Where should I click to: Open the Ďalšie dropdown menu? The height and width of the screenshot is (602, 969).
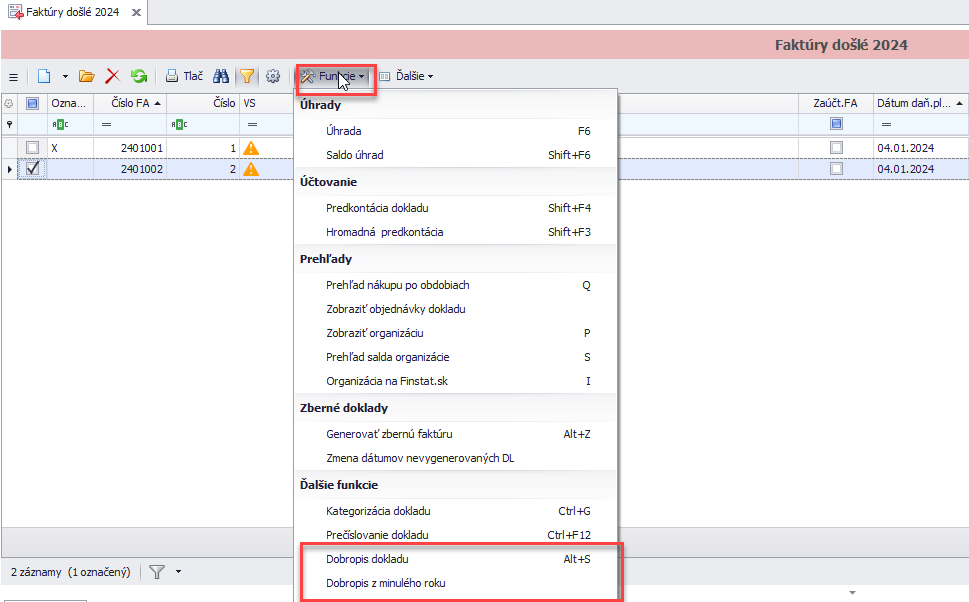click(406, 76)
